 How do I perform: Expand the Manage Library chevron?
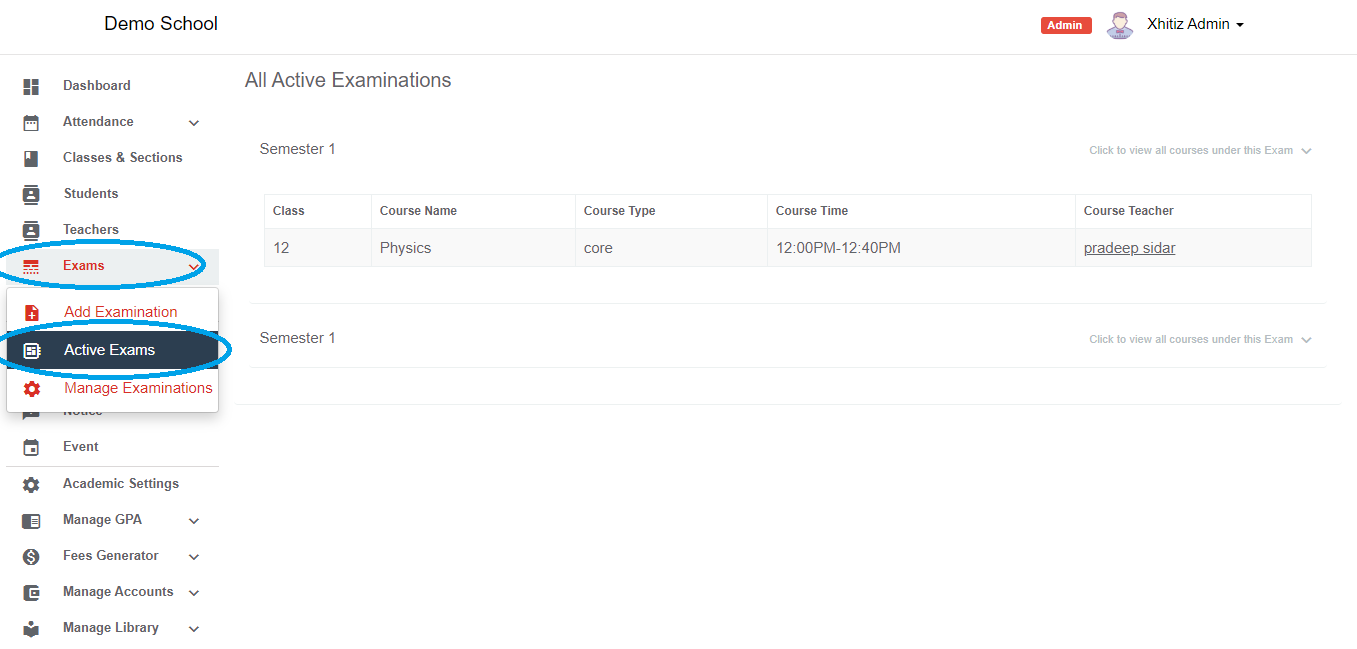(x=194, y=629)
